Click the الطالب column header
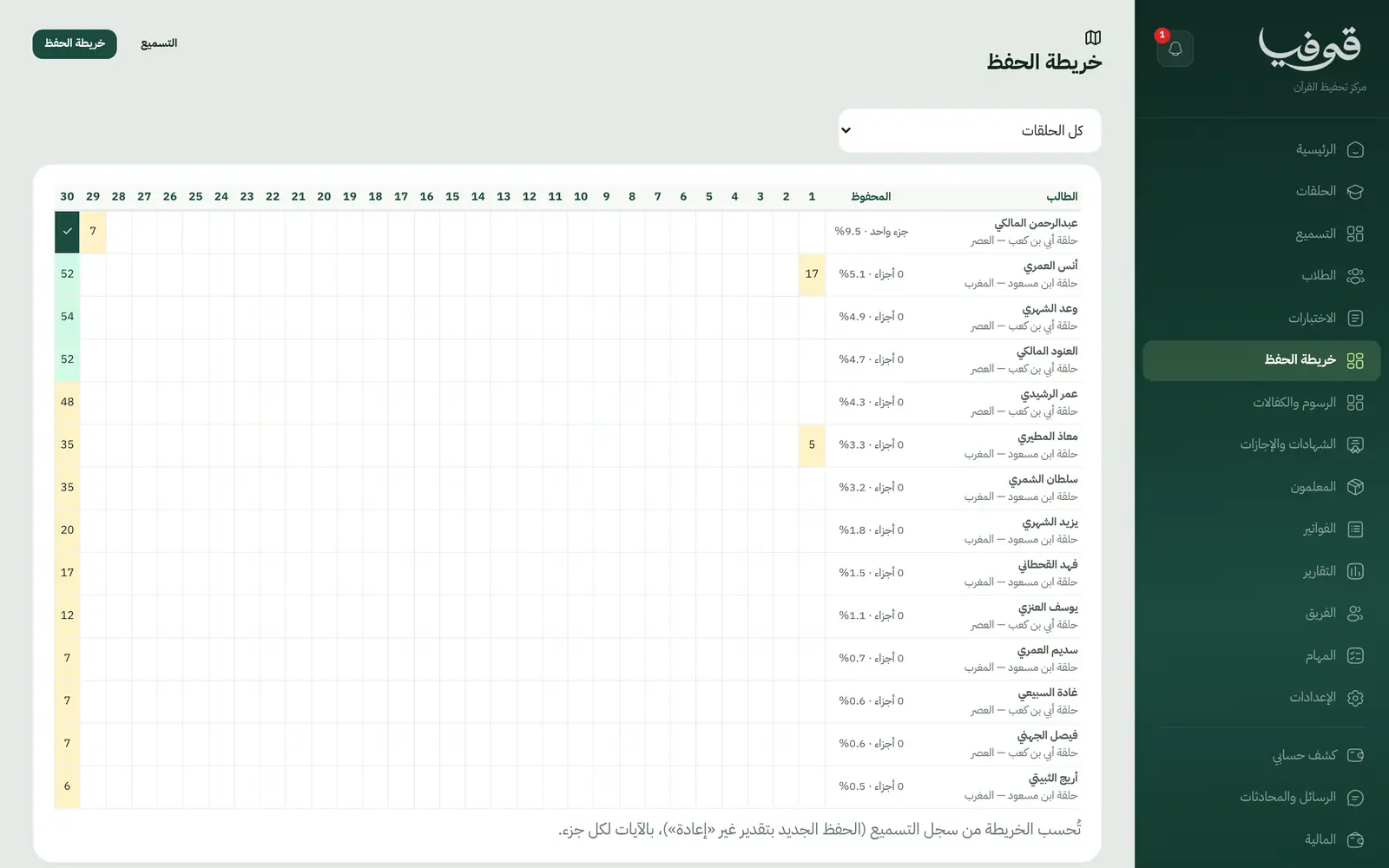 tap(1062, 197)
